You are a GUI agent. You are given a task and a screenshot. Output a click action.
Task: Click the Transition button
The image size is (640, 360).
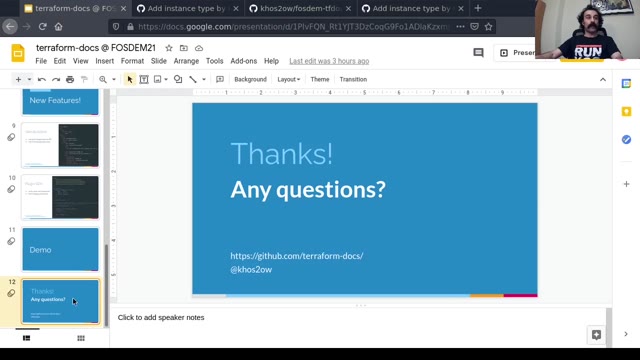(x=353, y=79)
